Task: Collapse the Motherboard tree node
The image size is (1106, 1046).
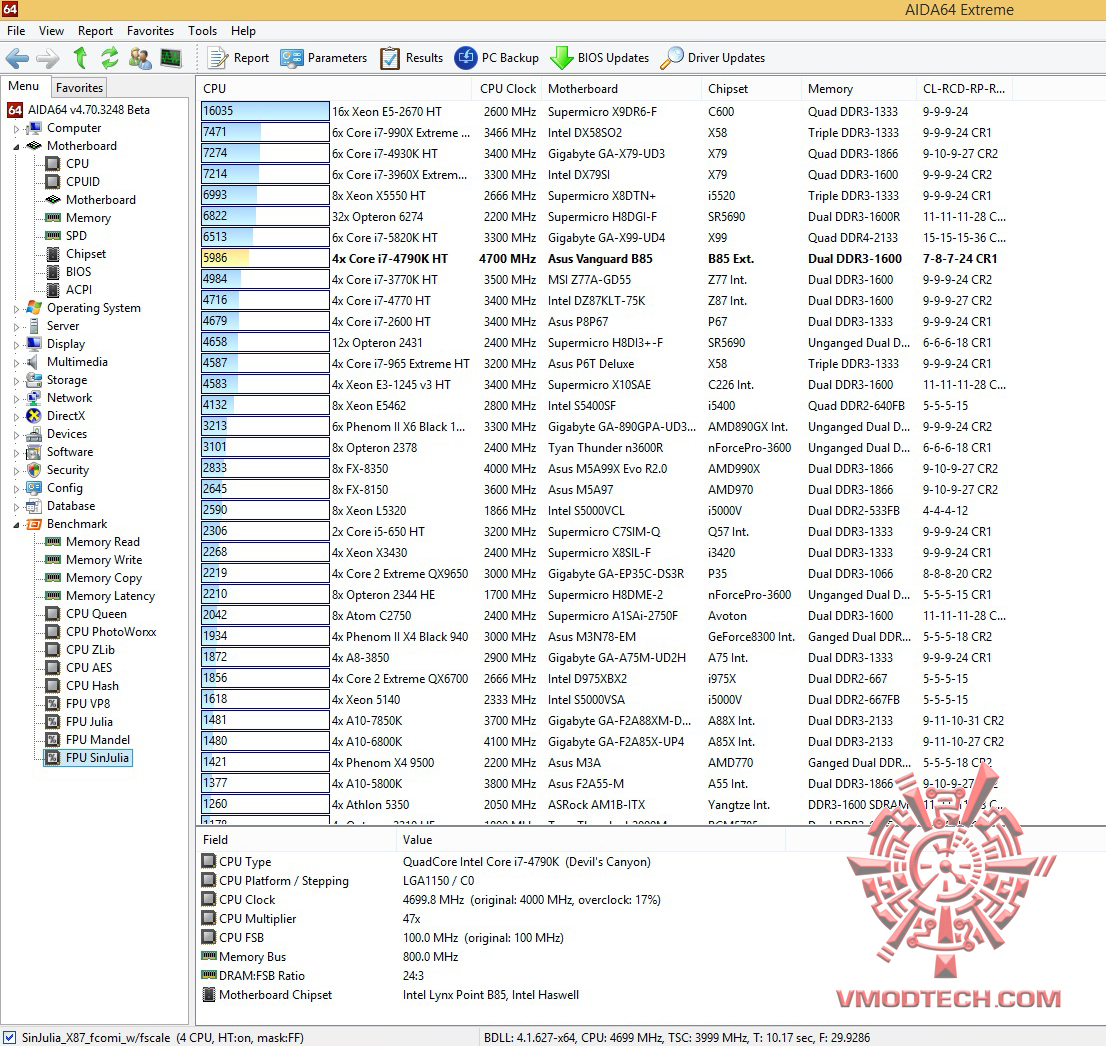Action: [16, 147]
